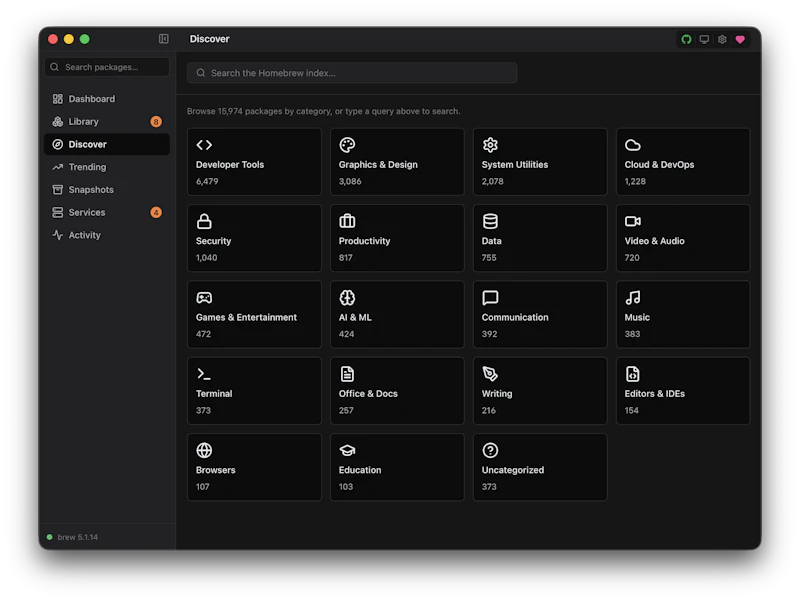Click the 392 count on Communication card
The width and height of the screenshot is (800, 601).
click(x=489, y=334)
